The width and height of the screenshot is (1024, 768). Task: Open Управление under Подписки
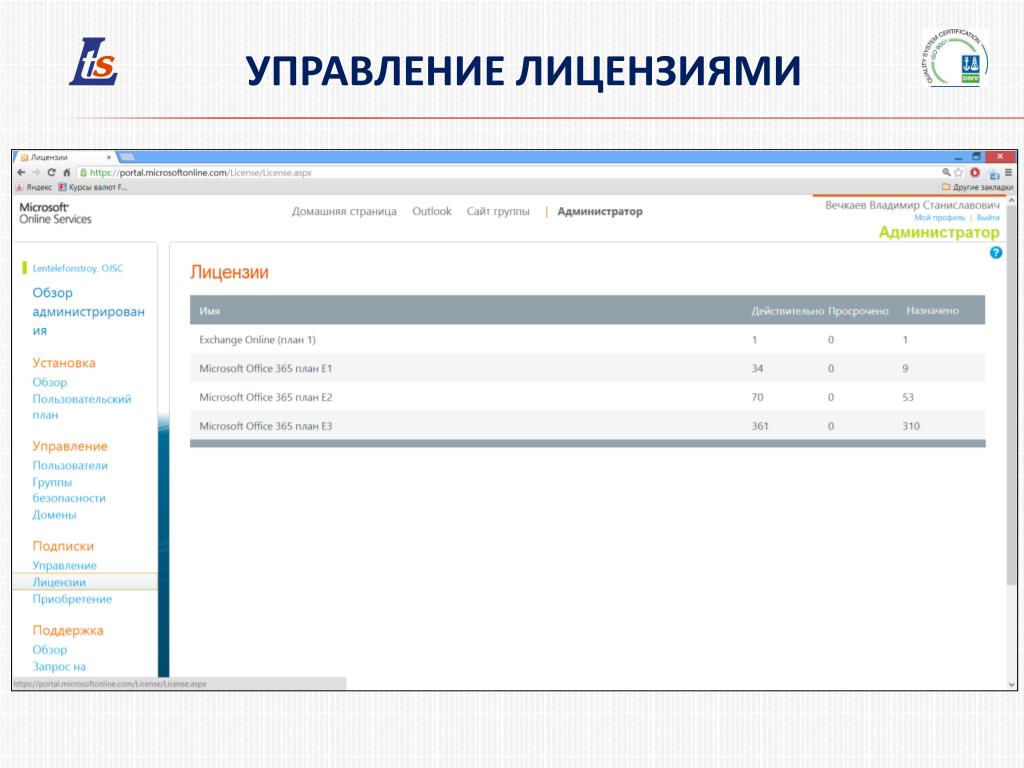(x=65, y=566)
